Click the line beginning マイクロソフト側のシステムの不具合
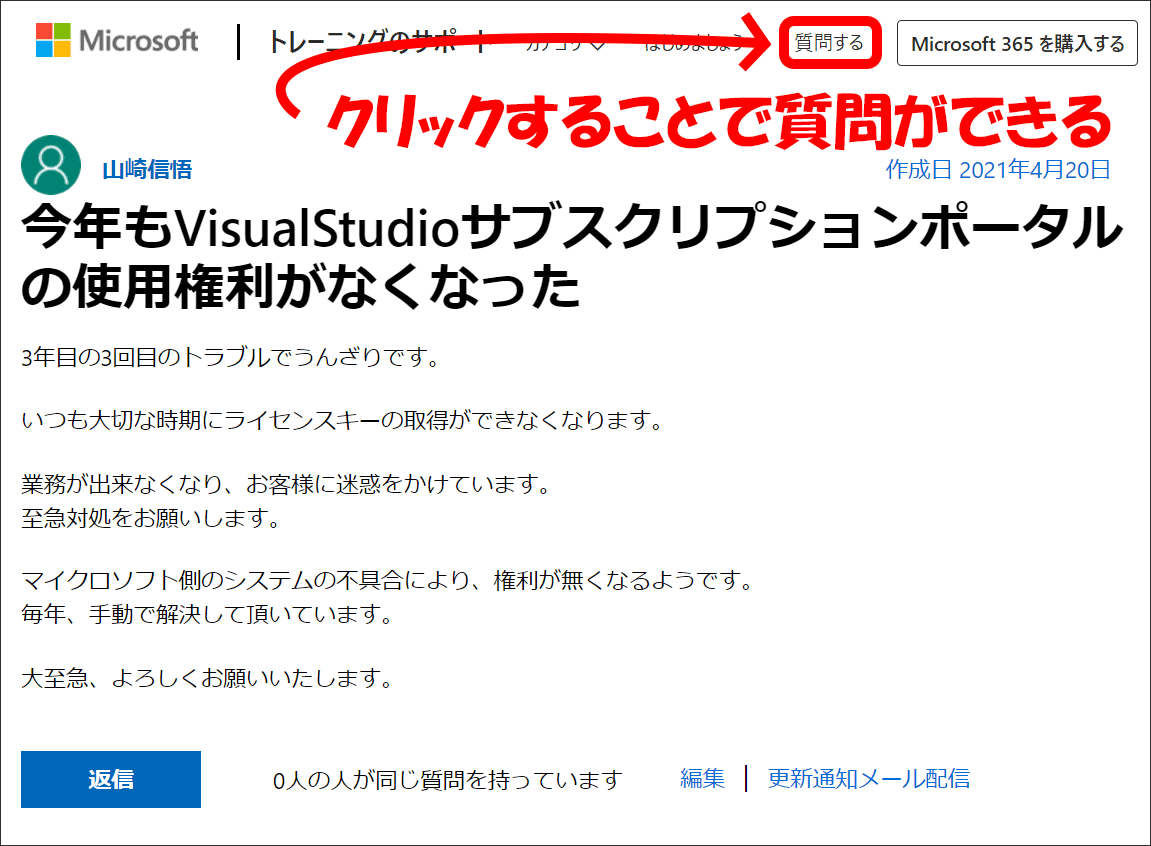 388,580
